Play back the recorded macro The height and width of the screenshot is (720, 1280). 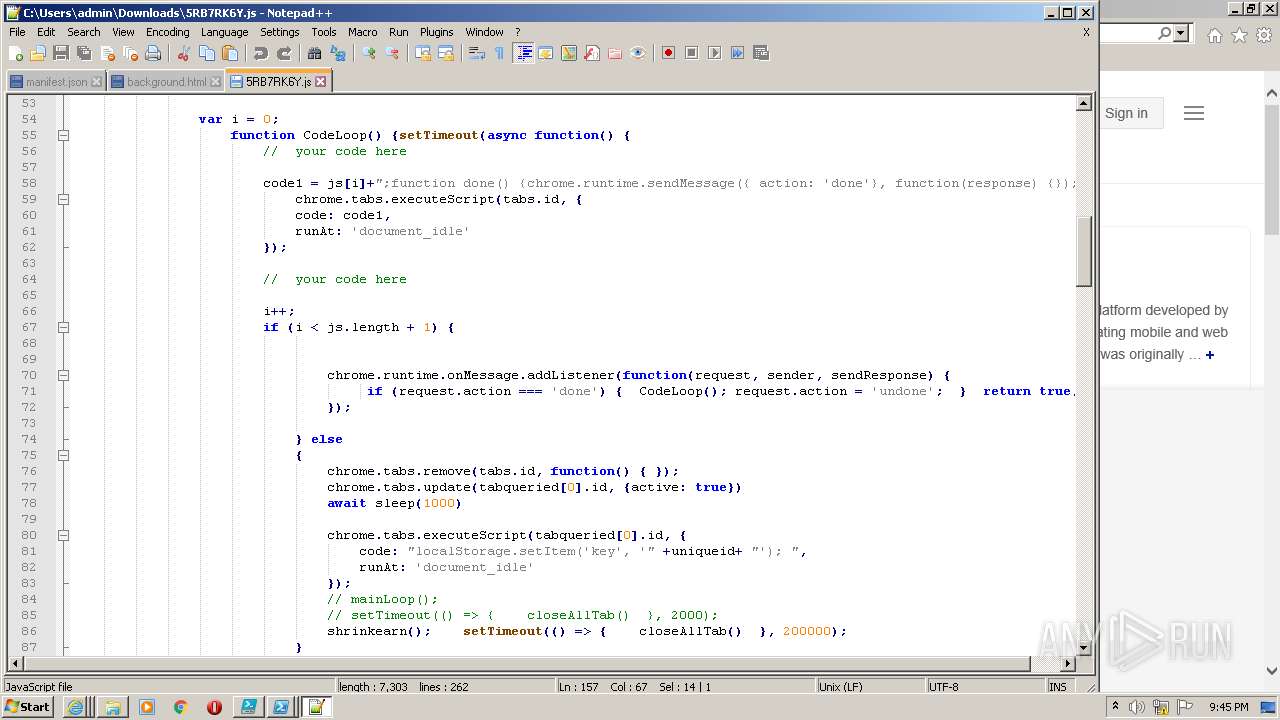(714, 53)
